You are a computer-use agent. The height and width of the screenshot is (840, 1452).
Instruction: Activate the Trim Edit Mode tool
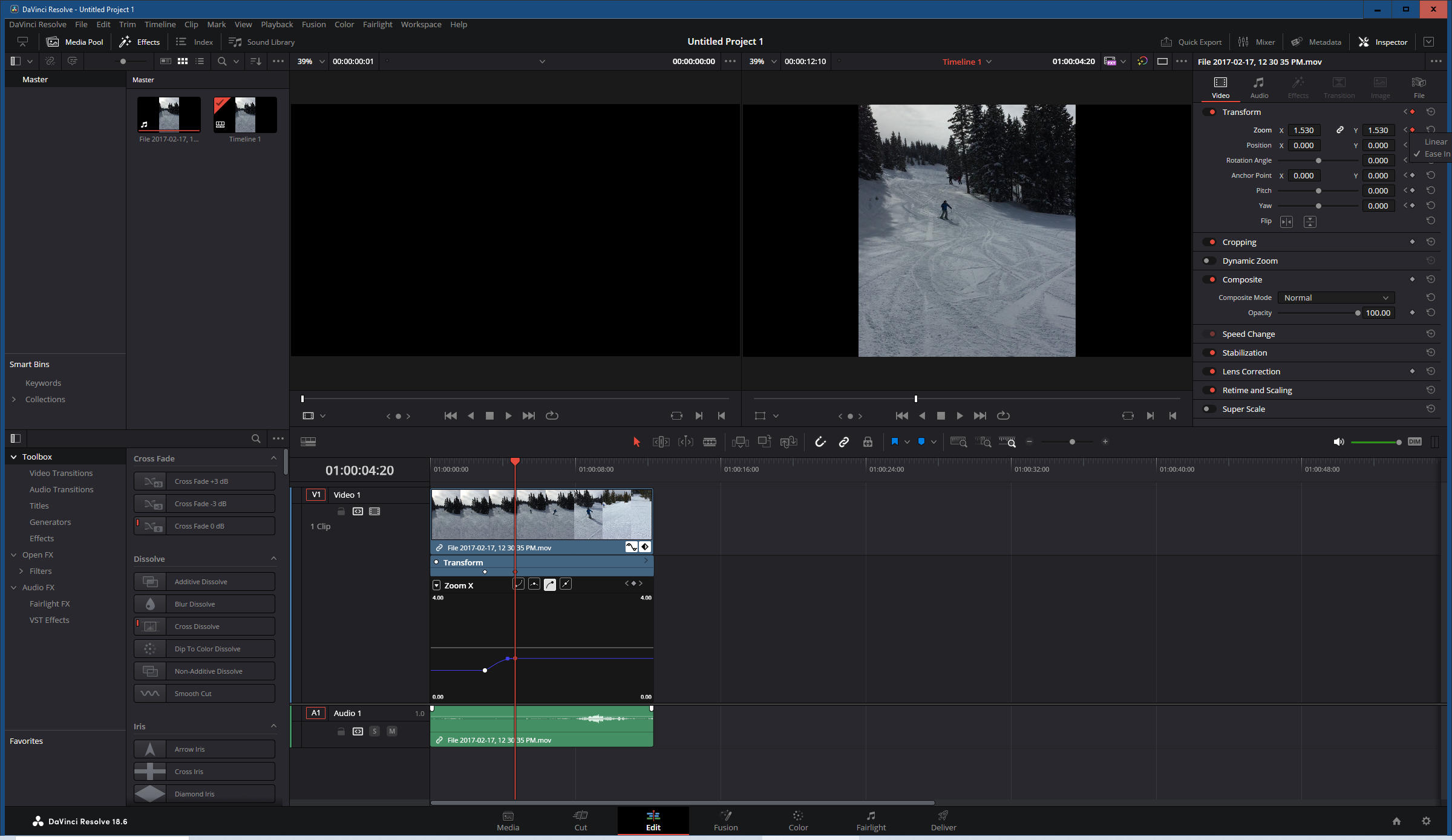point(661,442)
